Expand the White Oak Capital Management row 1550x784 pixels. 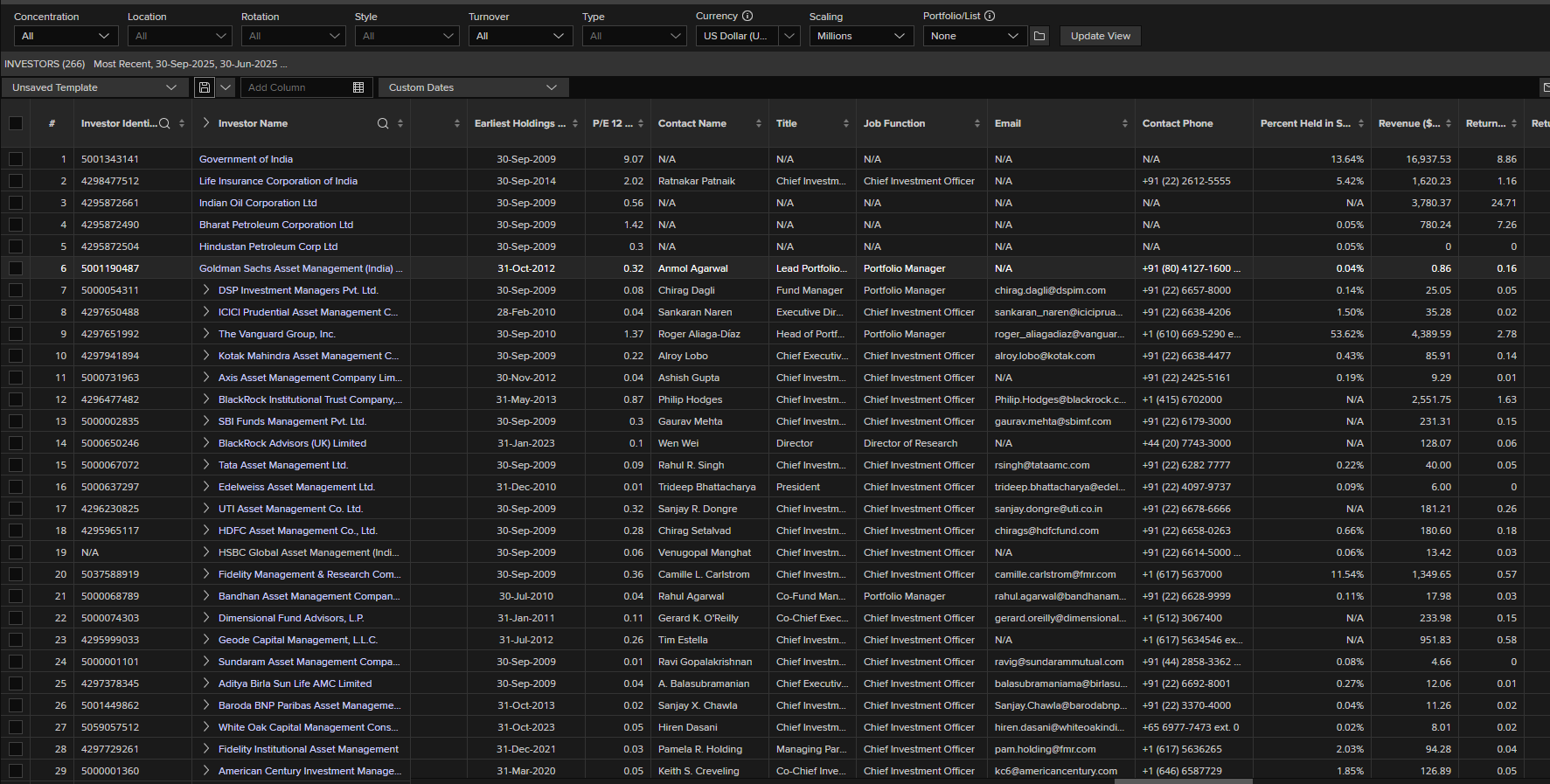(x=205, y=727)
